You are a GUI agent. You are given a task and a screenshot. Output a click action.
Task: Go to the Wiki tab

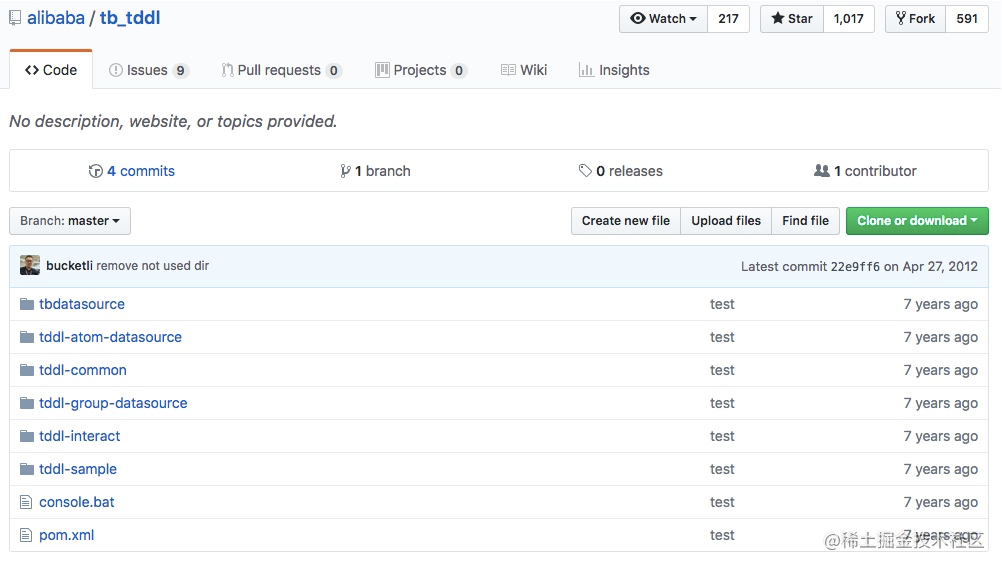(x=524, y=70)
